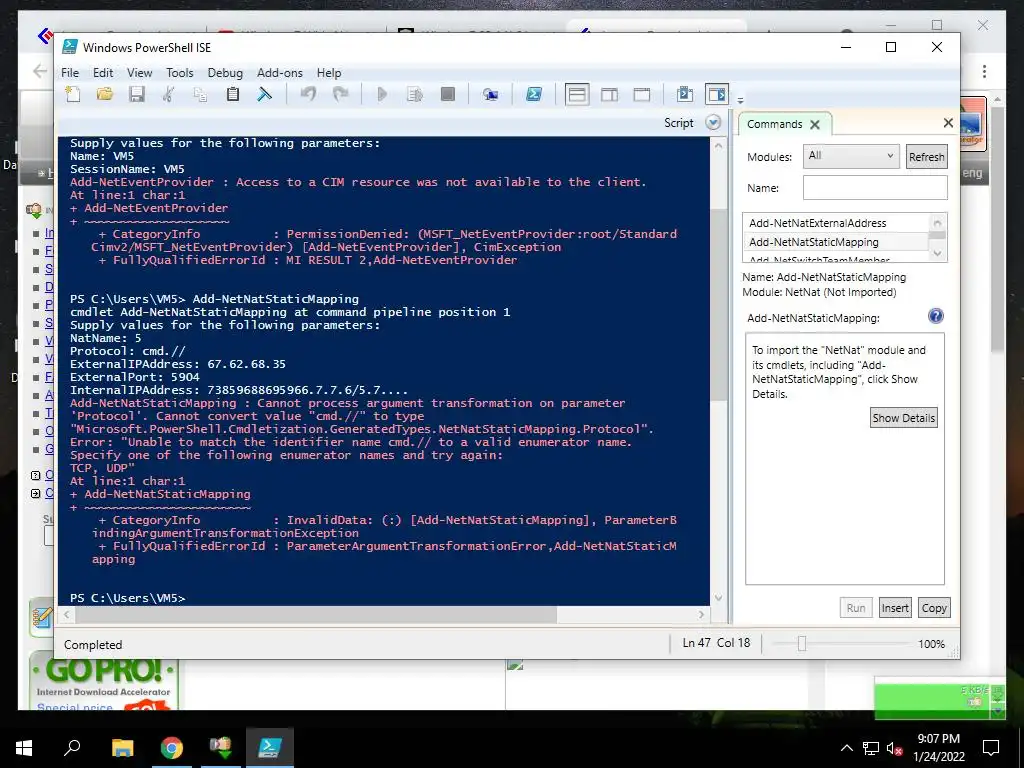Click the Paste clipboard icon
This screenshot has width=1024, height=768.
tap(232, 94)
